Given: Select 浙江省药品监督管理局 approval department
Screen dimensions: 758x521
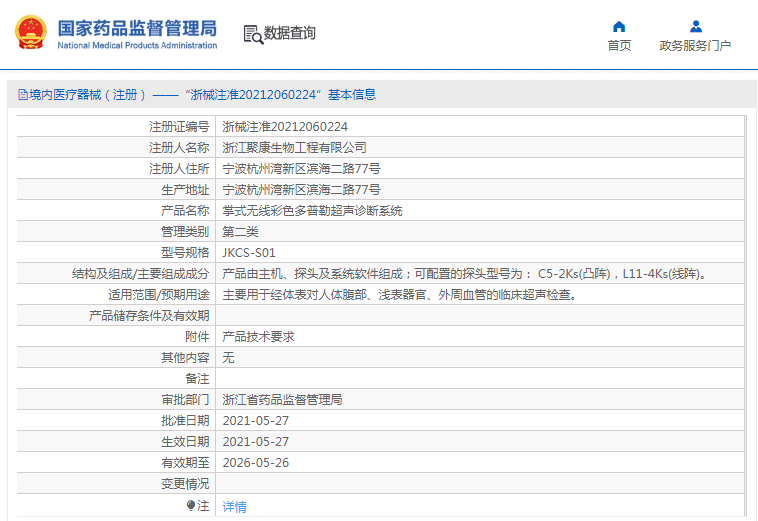Looking at the screenshot, I should [282, 400].
